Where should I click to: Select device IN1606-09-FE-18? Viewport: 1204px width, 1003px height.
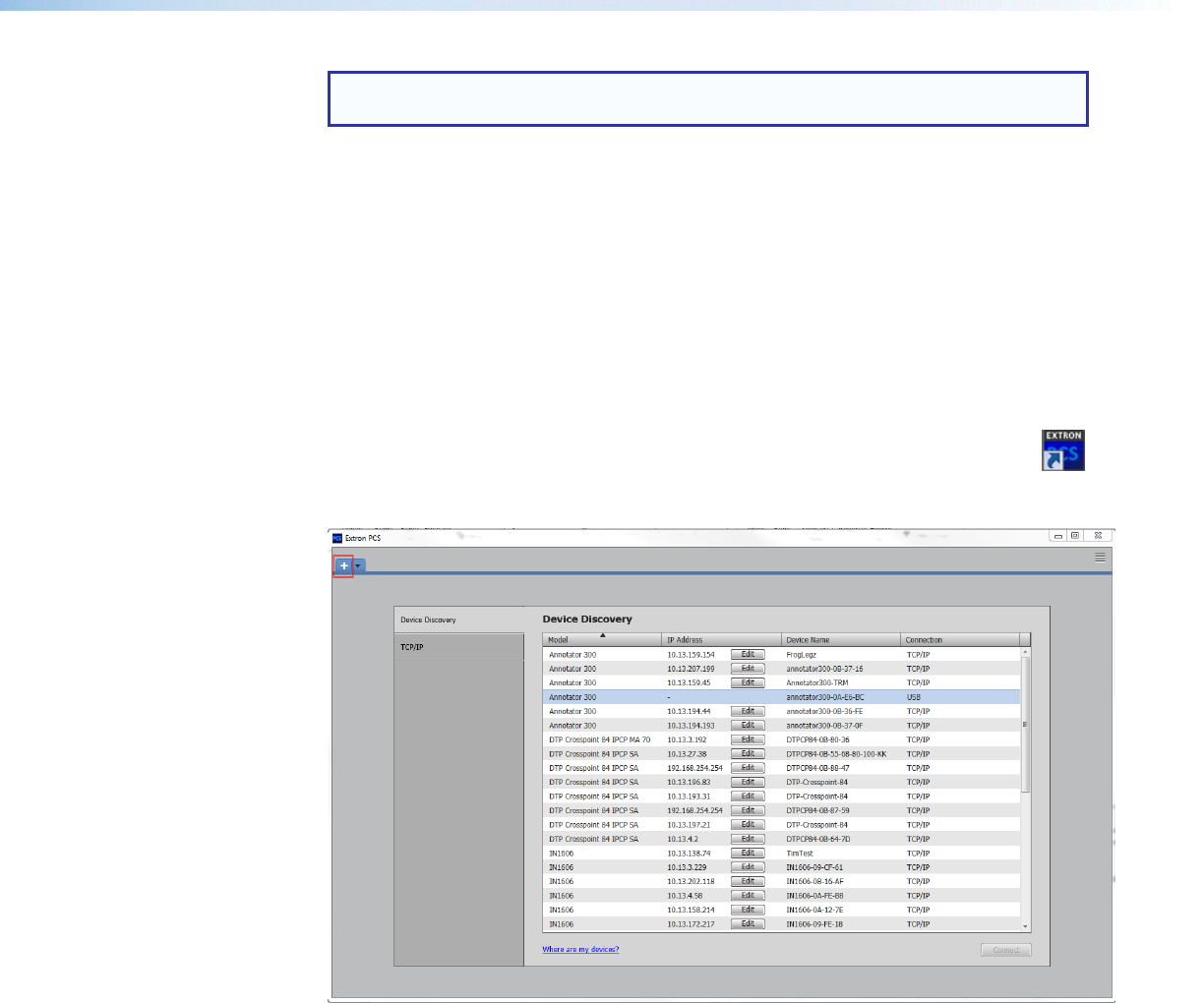pyautogui.click(x=814, y=924)
